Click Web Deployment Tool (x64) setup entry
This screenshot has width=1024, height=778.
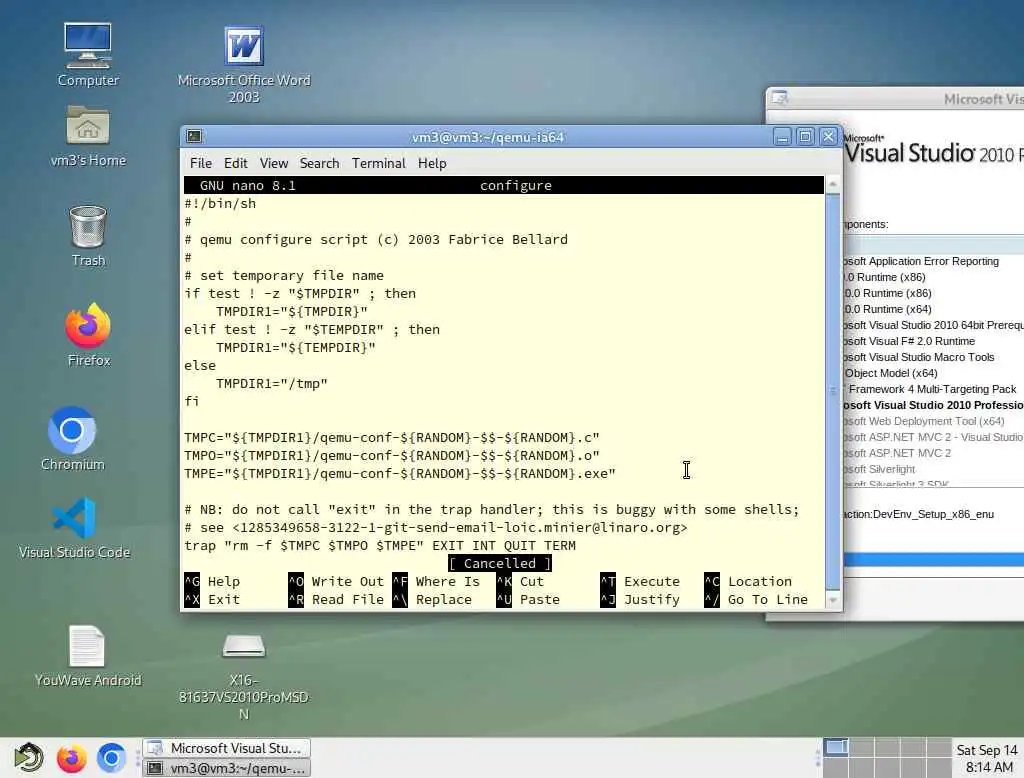coord(924,421)
